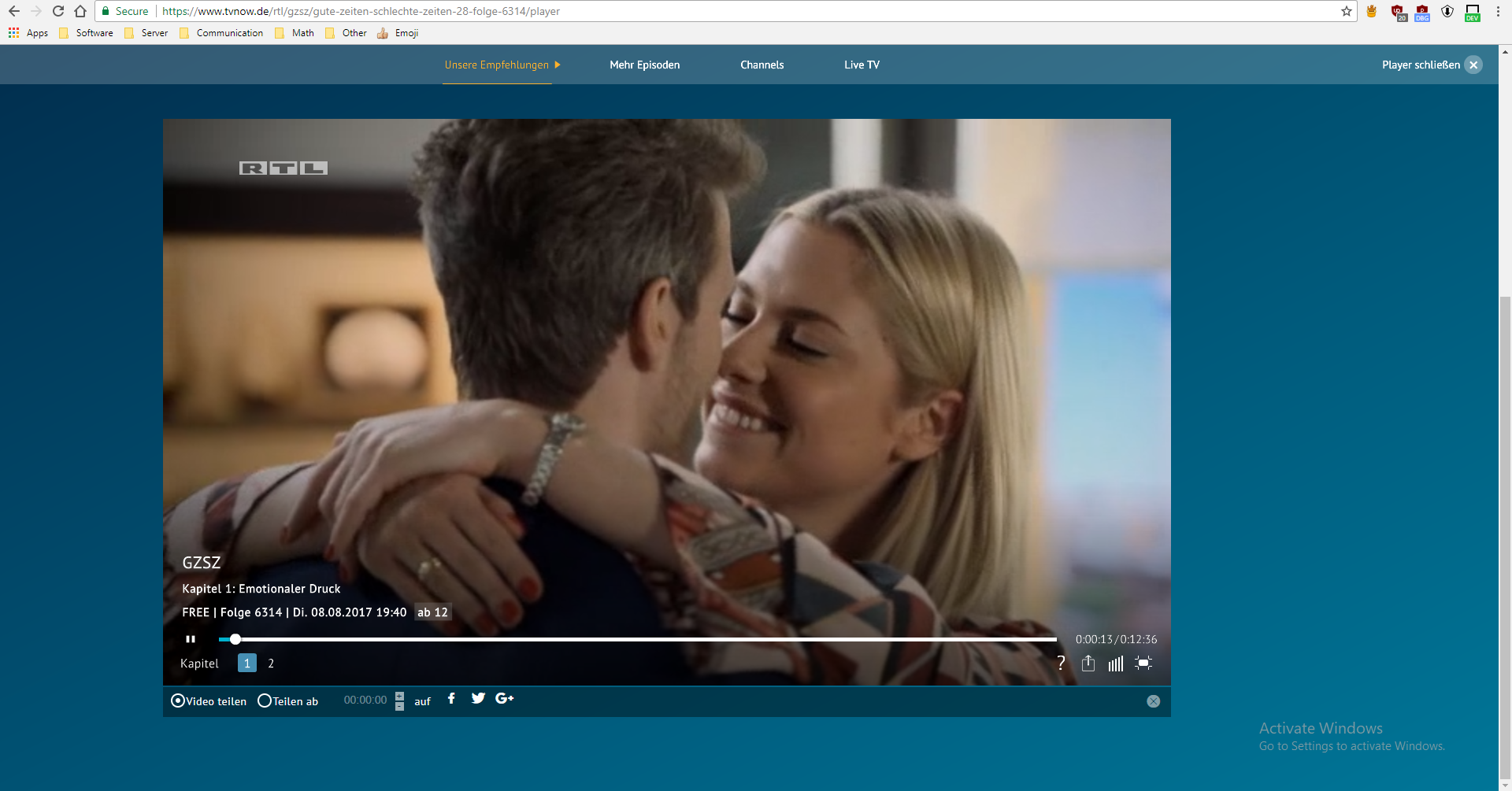Move the playback position slider
The width and height of the screenshot is (1512, 791).
(x=234, y=639)
